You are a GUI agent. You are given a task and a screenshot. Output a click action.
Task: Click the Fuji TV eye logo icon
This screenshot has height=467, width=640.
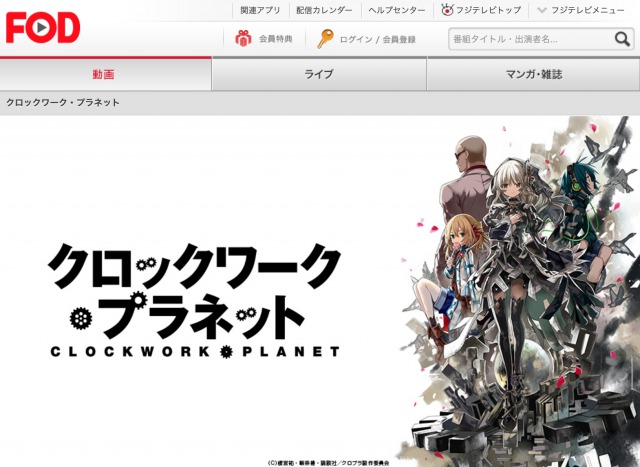447,9
